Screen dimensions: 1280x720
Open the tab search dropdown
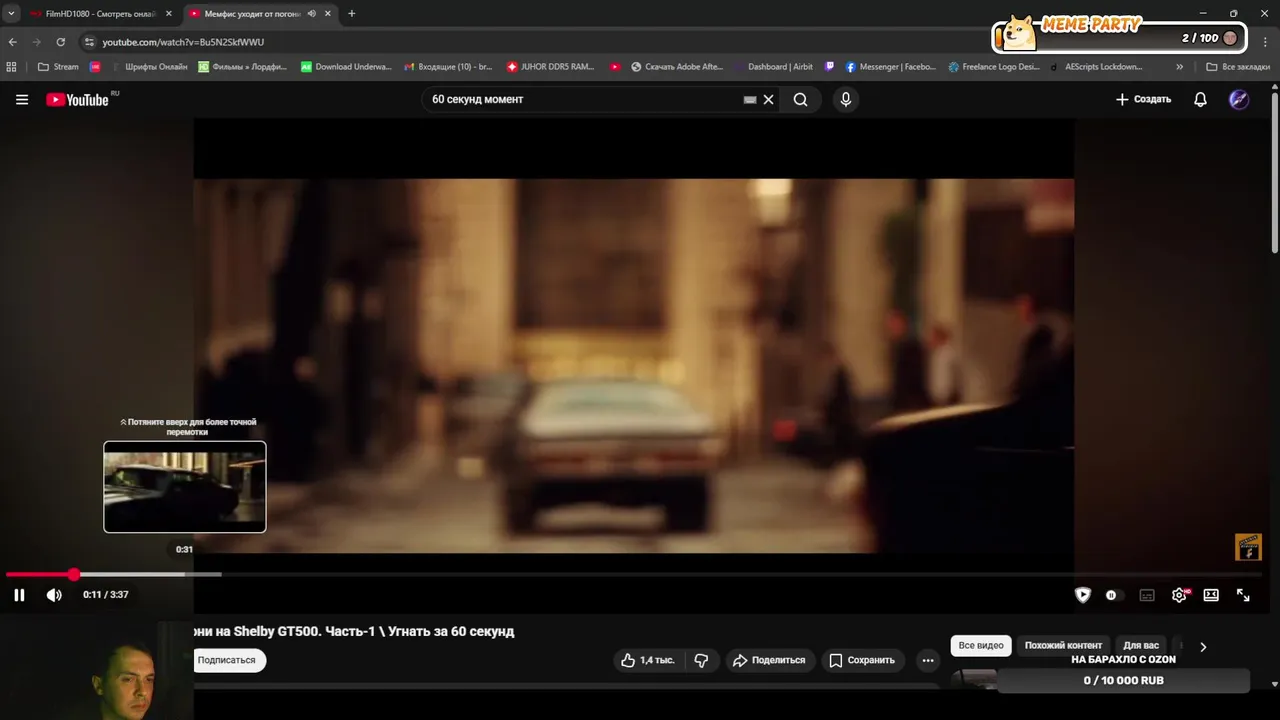11,14
